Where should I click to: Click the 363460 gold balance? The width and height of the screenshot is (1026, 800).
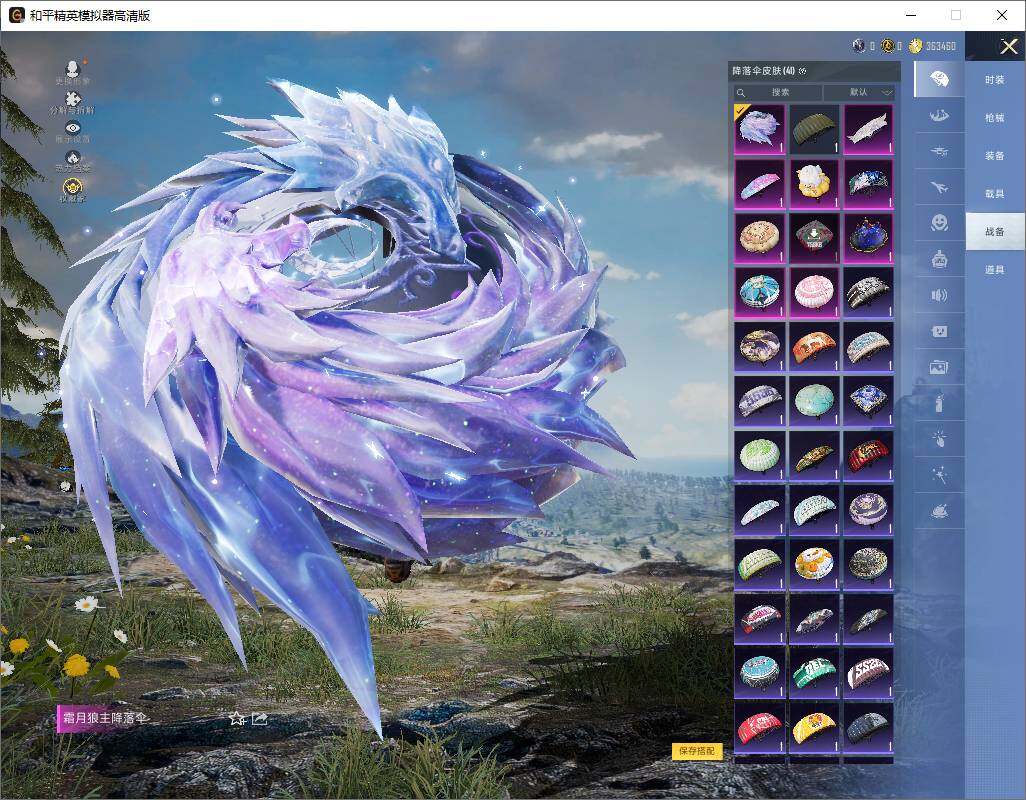tap(940, 46)
